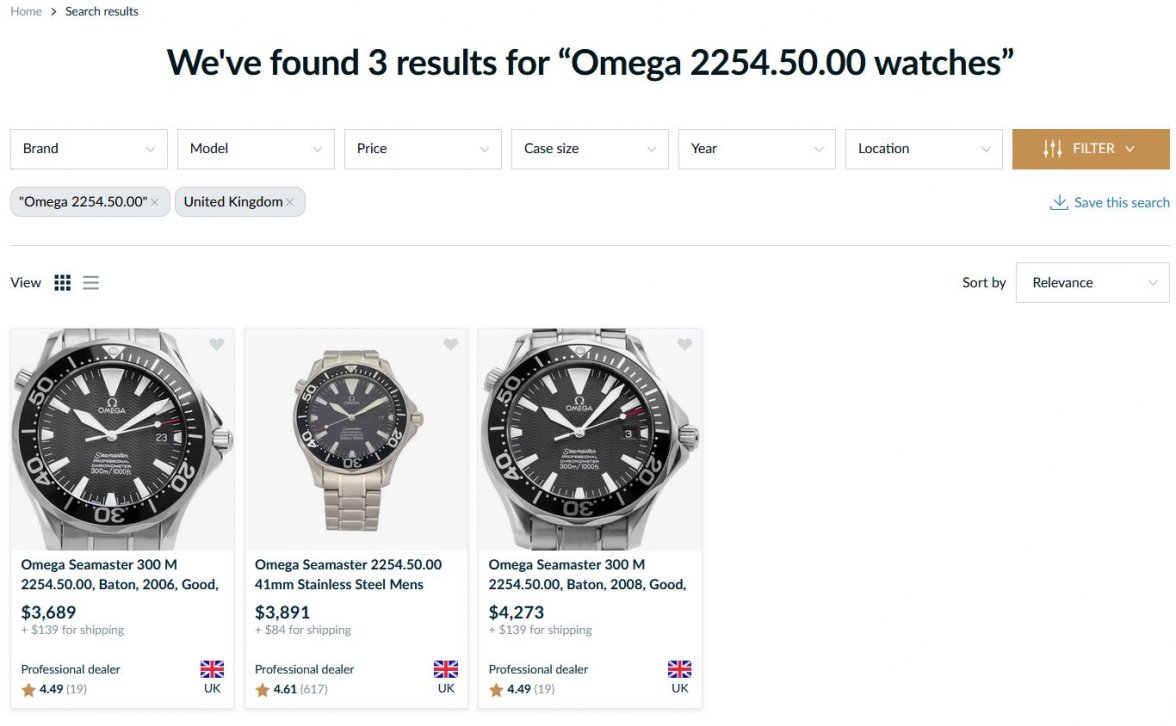Open the Year filter dropdown
The width and height of the screenshot is (1176, 726).
point(757,149)
